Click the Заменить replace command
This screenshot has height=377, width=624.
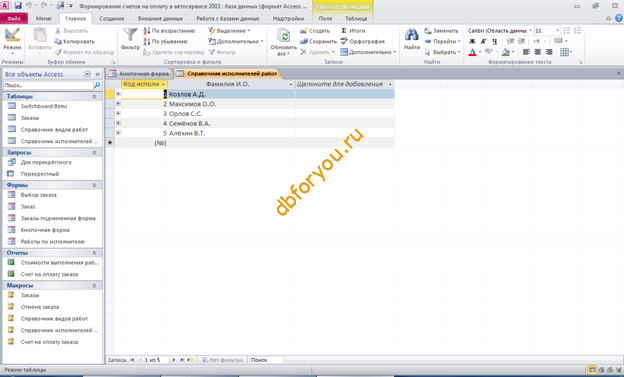pyautogui.click(x=441, y=31)
